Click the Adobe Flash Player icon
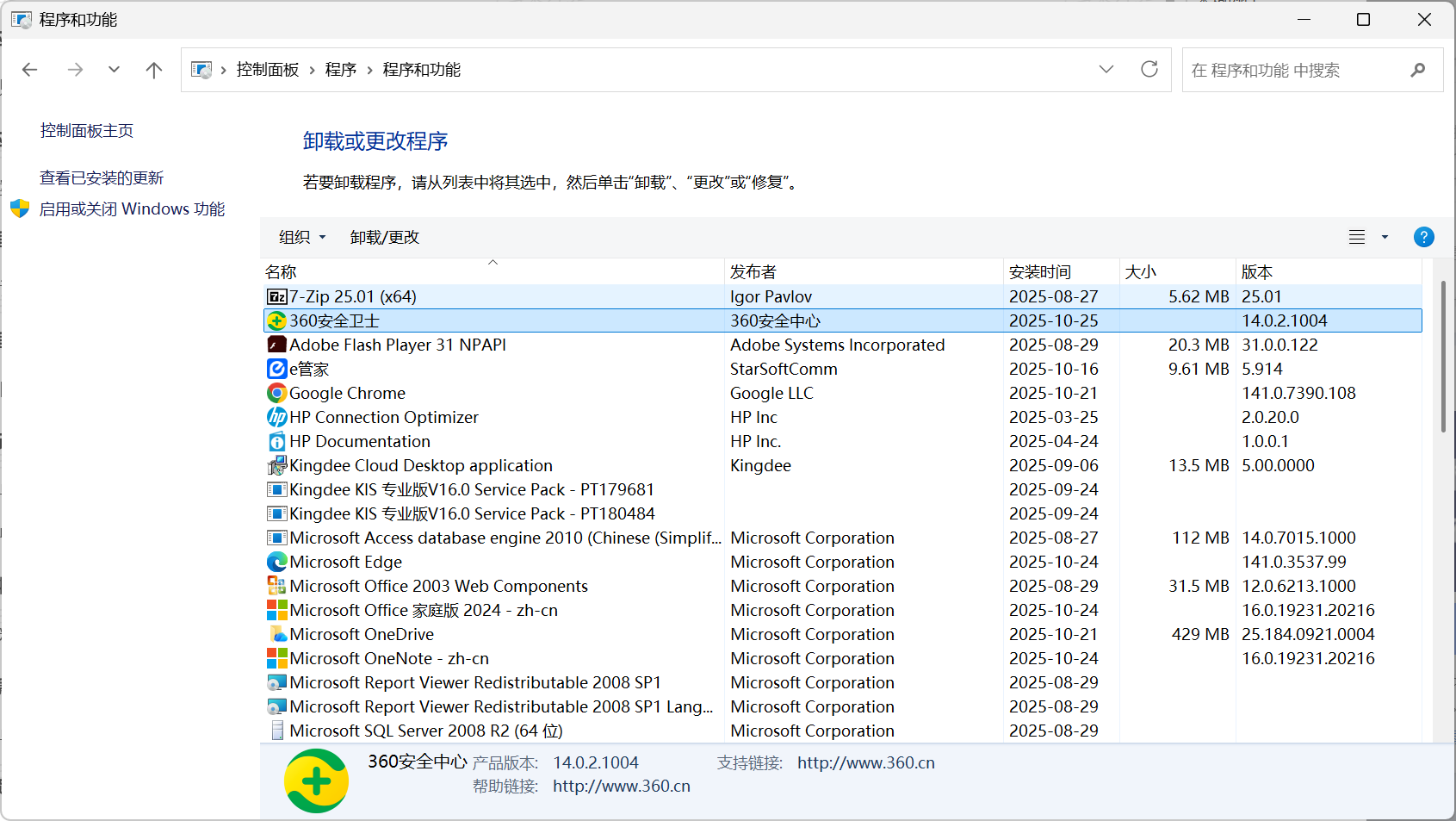Viewport: 1456px width, 821px height. pos(276,345)
